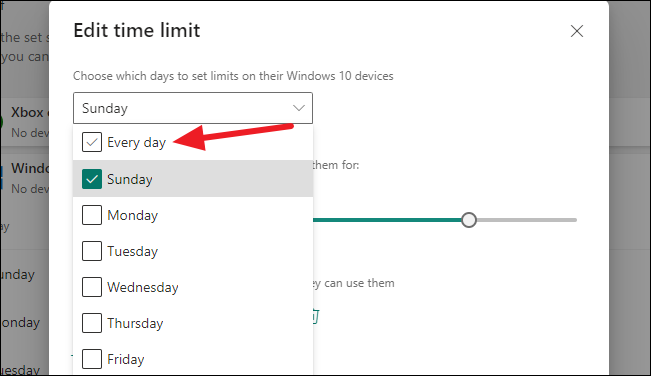Click the Edit time limit heading

click(x=137, y=30)
